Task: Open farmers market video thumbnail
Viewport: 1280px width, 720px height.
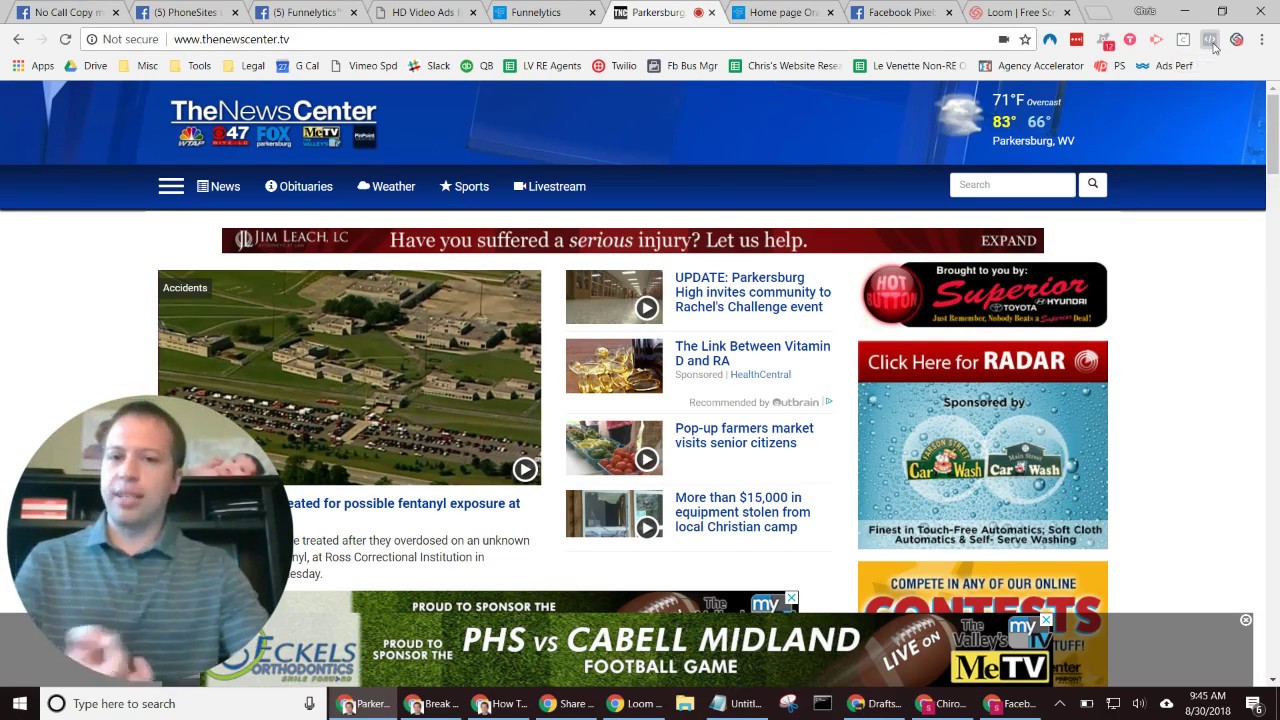Action: tap(614, 448)
